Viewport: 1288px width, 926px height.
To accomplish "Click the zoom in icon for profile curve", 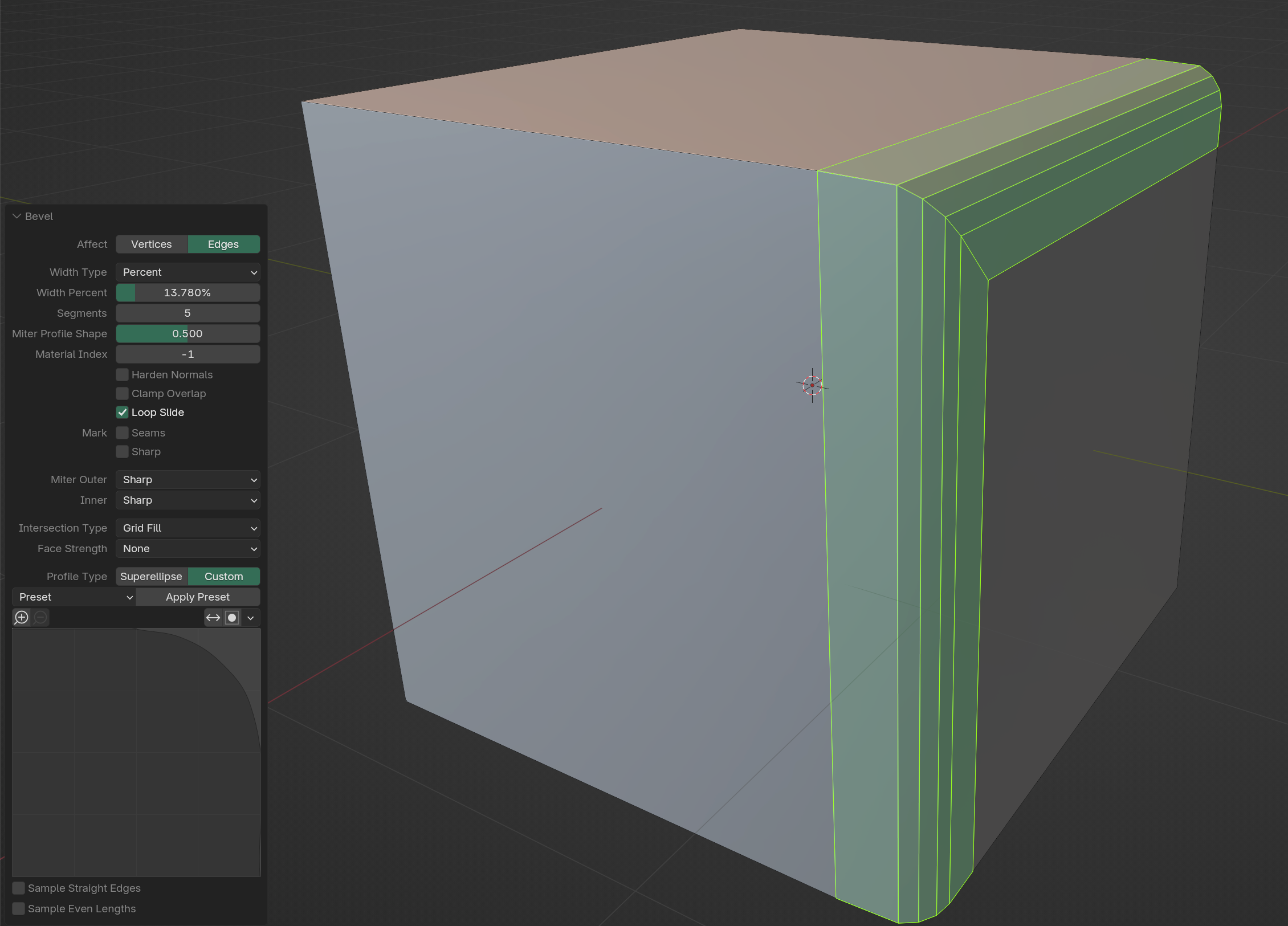I will pyautogui.click(x=22, y=618).
